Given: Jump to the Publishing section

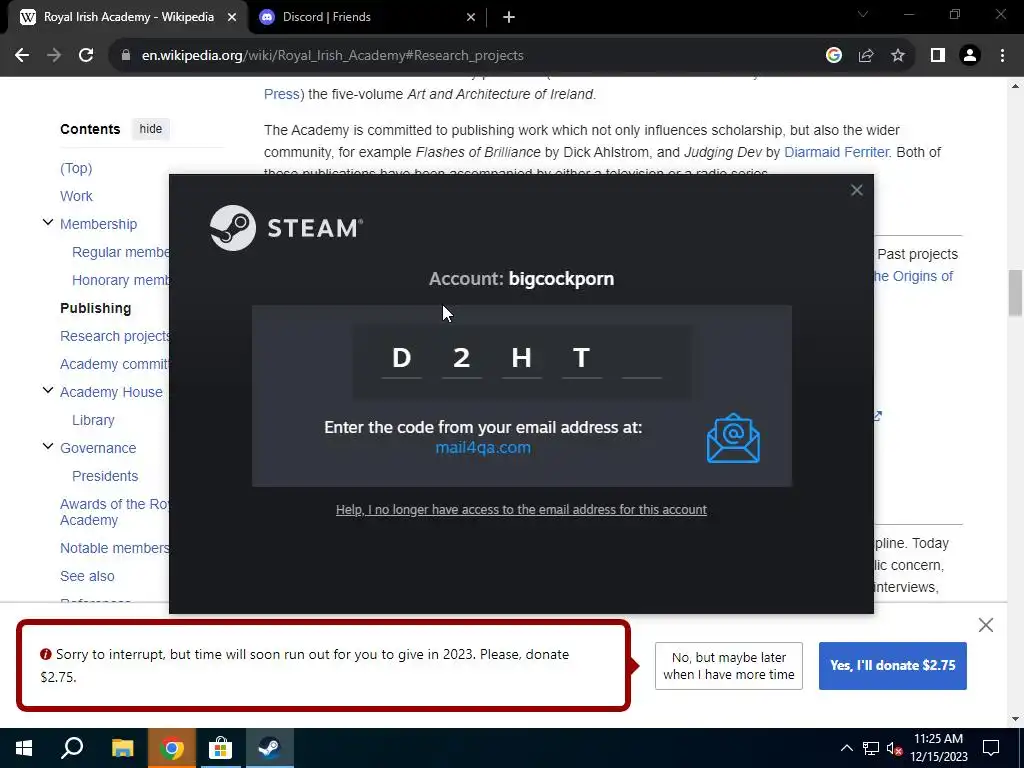Looking at the screenshot, I should (95, 308).
